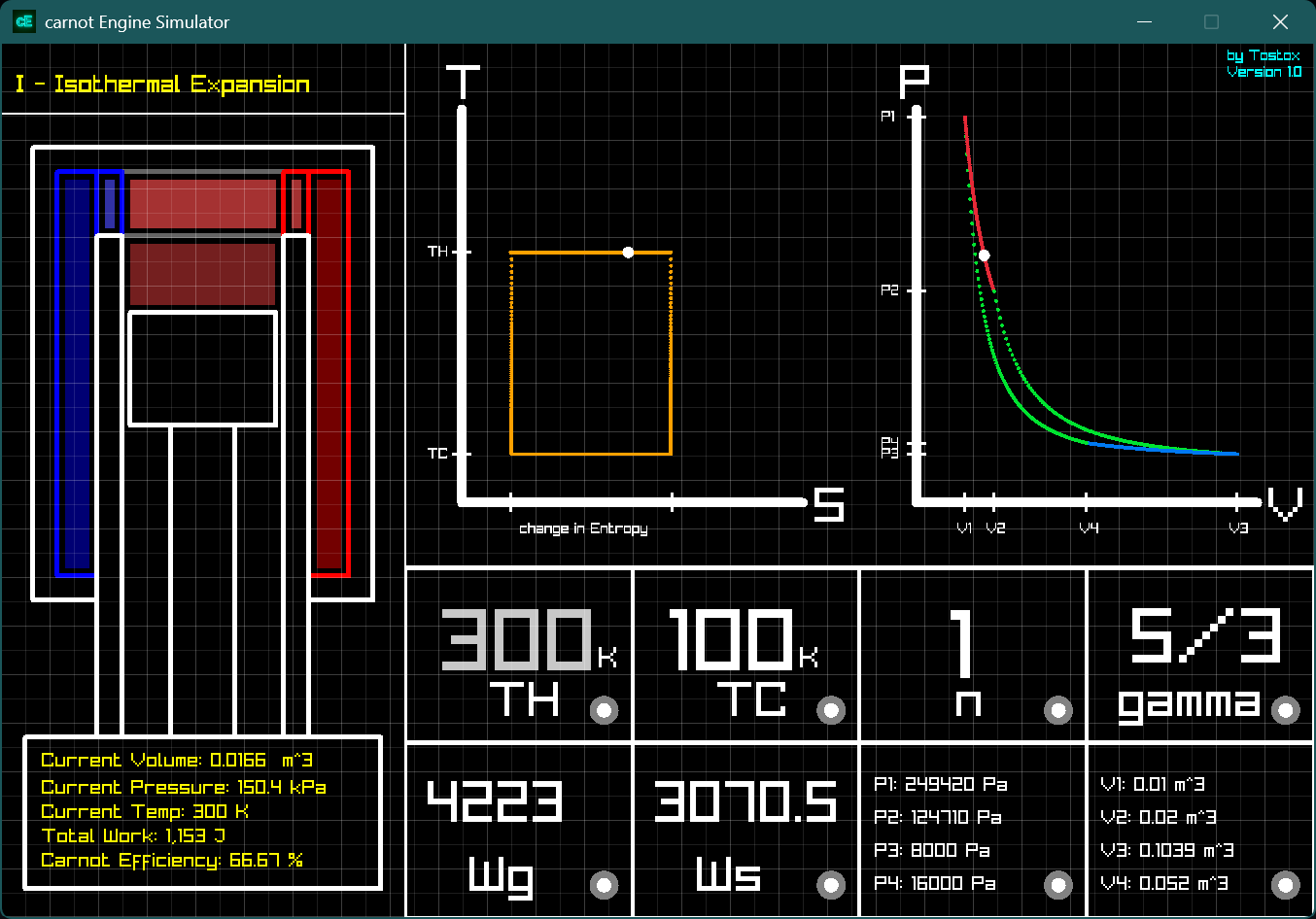Screen dimensions: 1316x919
Task: Click the 'by Tostox' credit text
Action: (1264, 55)
